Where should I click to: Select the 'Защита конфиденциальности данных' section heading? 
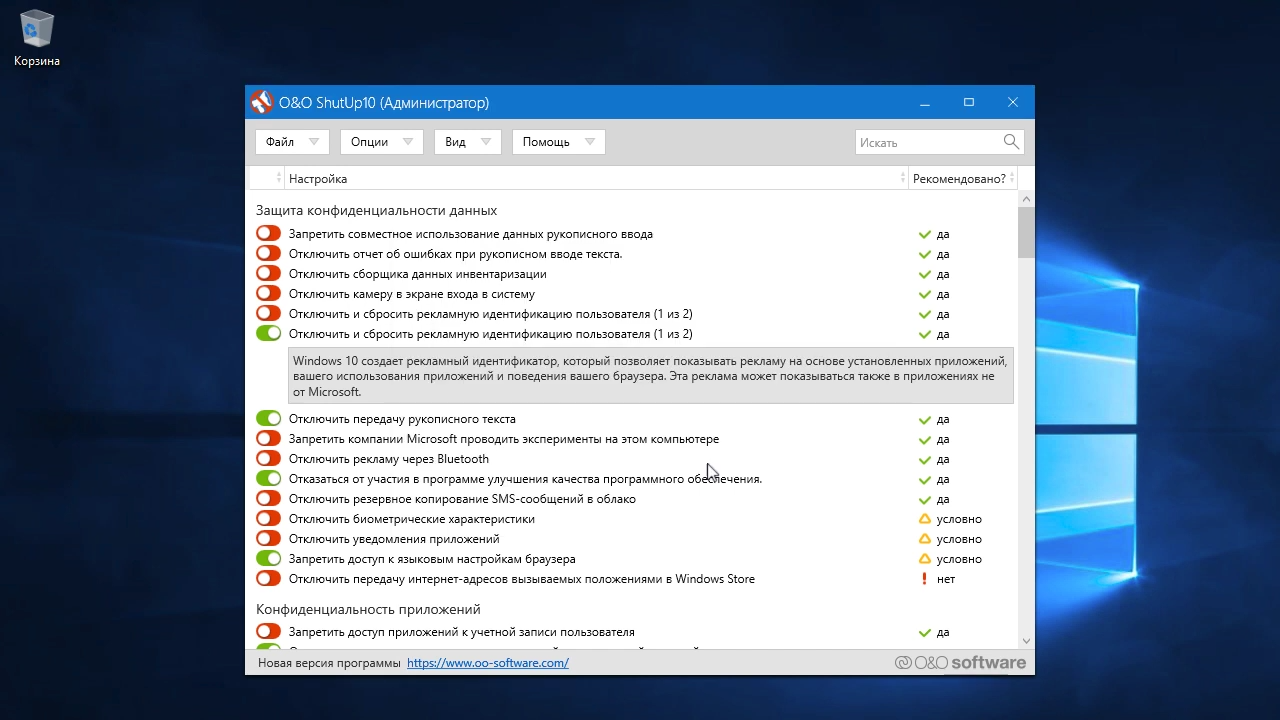coord(376,210)
